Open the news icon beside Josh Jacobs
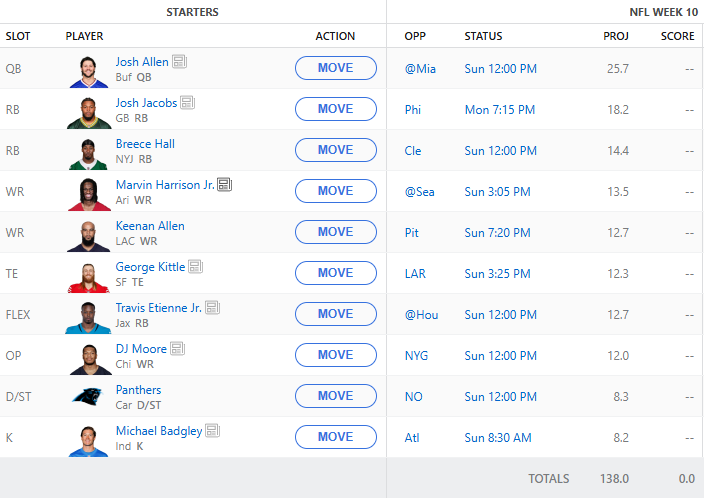The image size is (704, 498). (x=188, y=103)
